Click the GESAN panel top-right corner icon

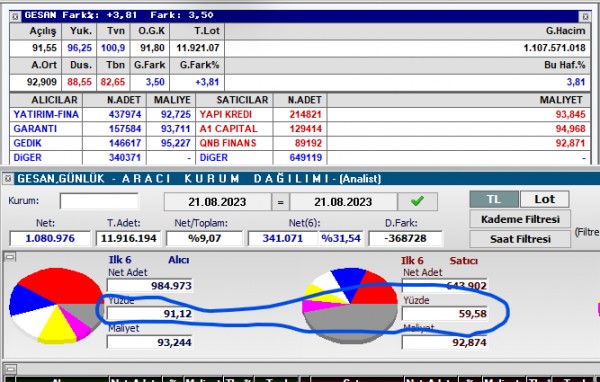(585, 16)
